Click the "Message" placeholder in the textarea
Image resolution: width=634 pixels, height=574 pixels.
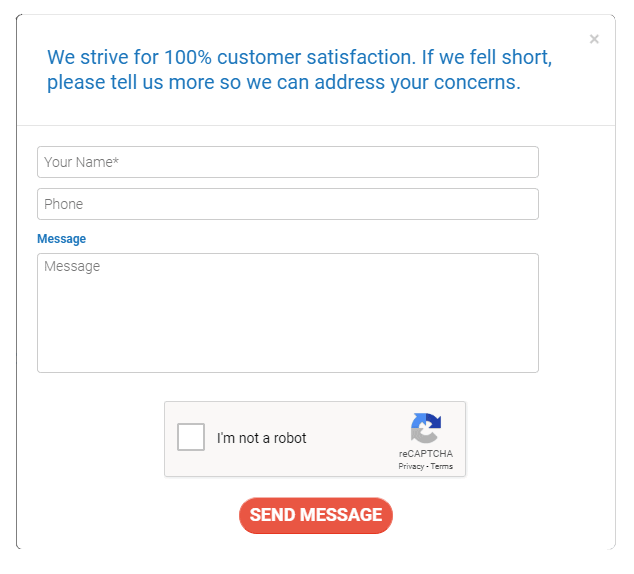pos(72,266)
